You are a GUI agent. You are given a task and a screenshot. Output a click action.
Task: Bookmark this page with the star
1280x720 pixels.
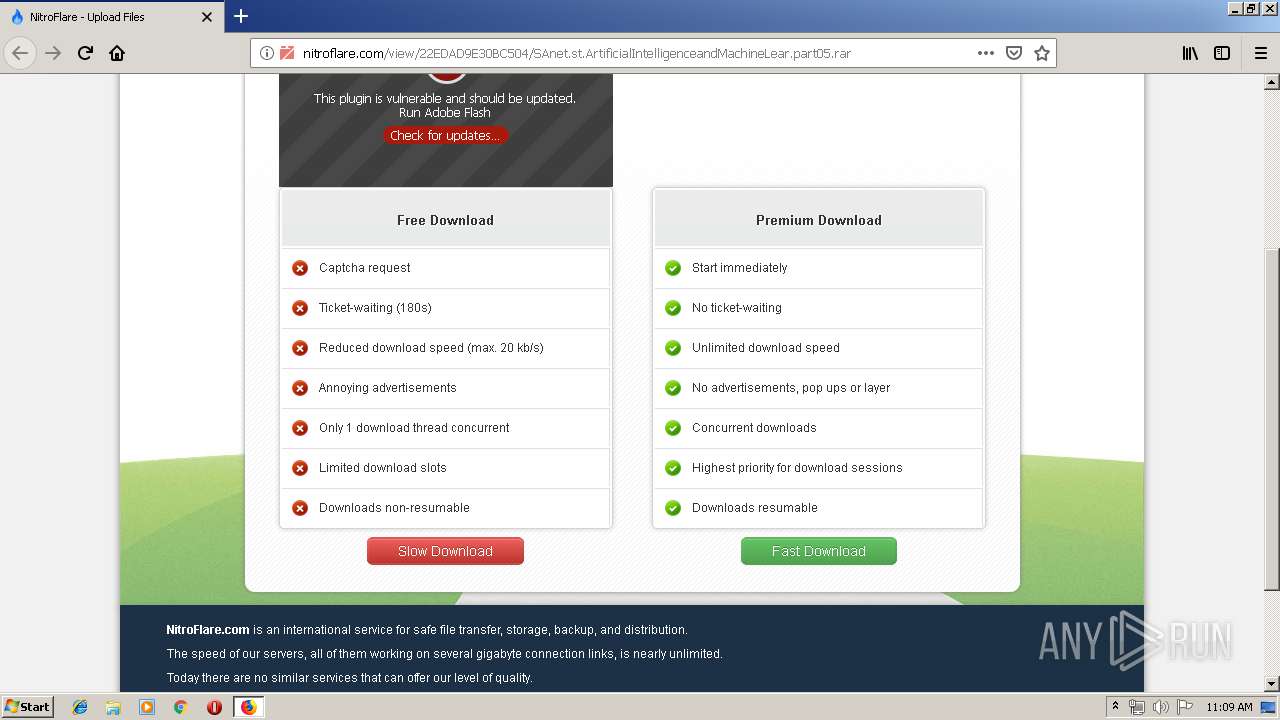coord(1041,53)
